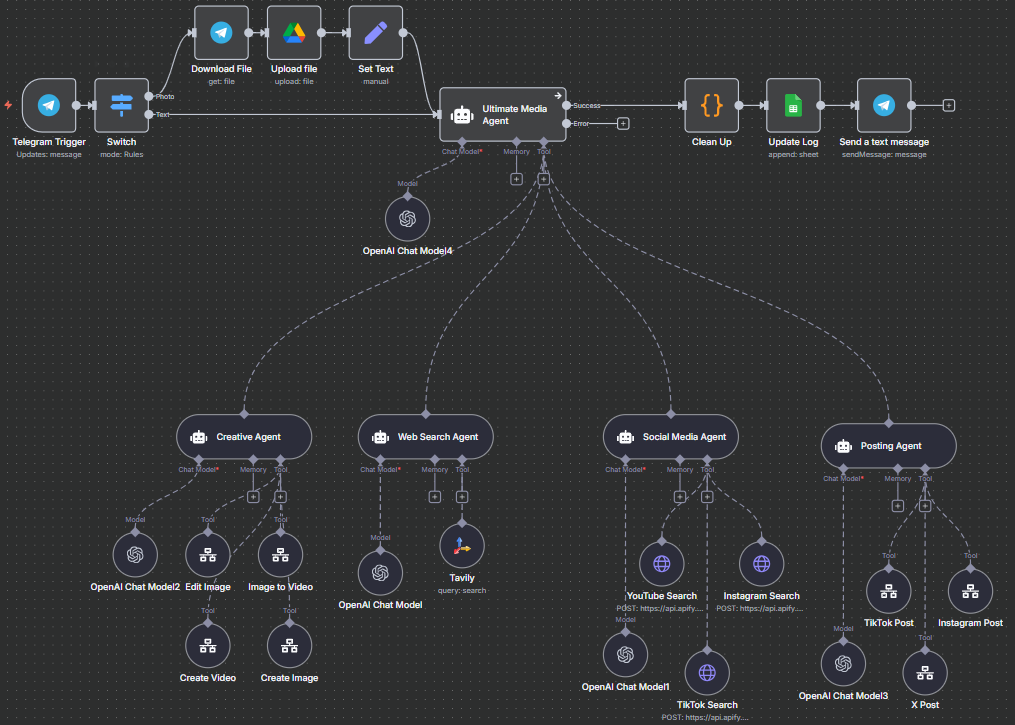
Task: Select the Creative Agent node
Action: [243, 436]
